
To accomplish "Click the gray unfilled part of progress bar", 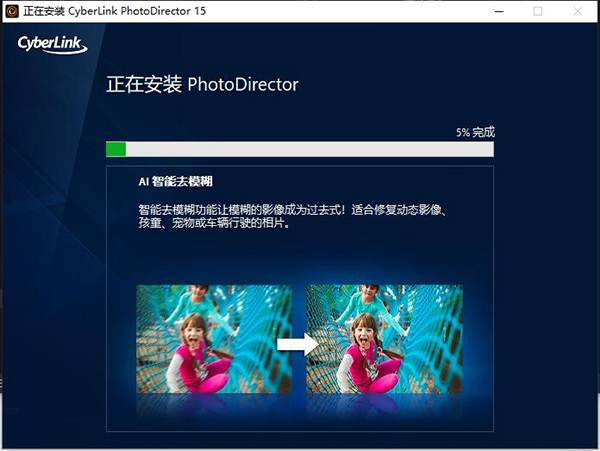I will (310, 149).
